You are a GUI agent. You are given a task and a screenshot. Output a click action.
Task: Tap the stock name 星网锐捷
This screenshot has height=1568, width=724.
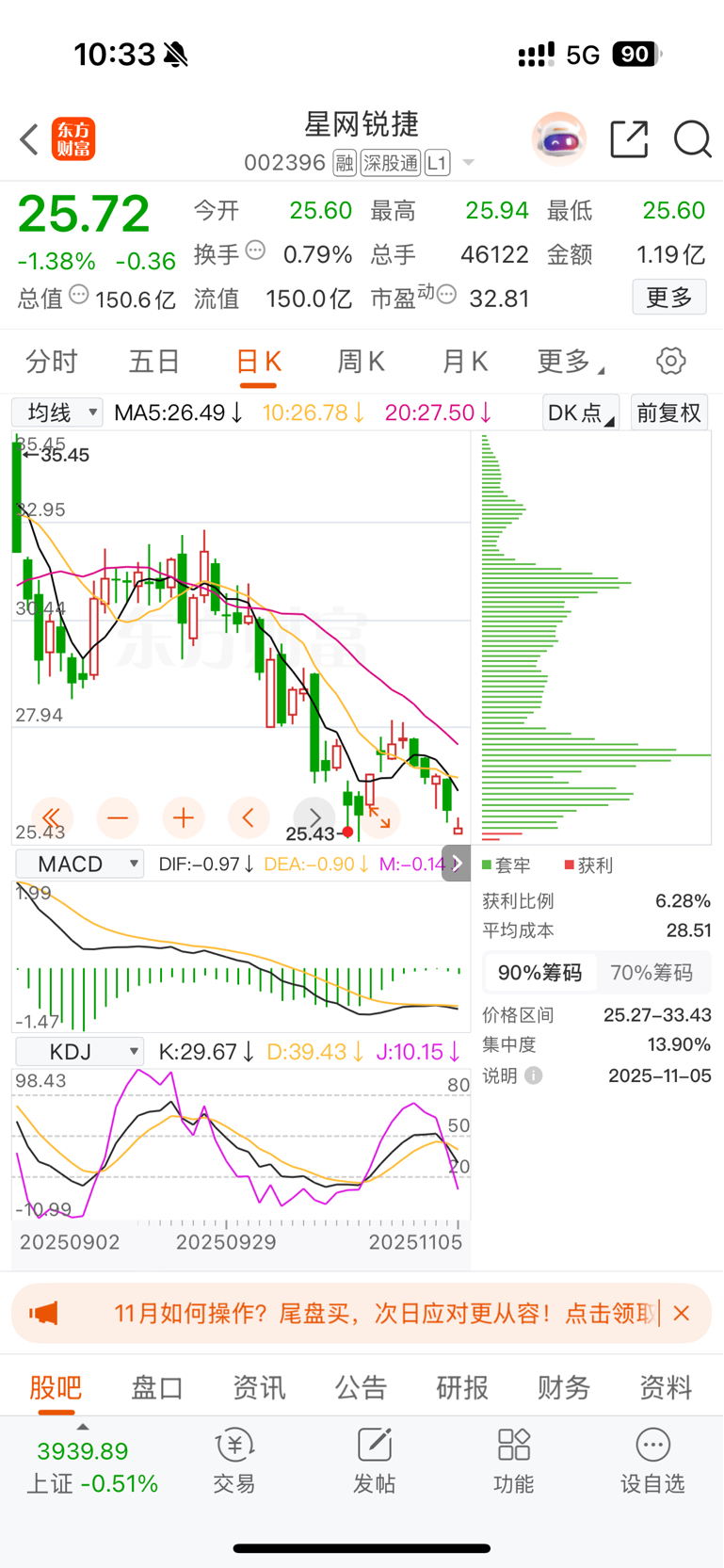coord(362,124)
